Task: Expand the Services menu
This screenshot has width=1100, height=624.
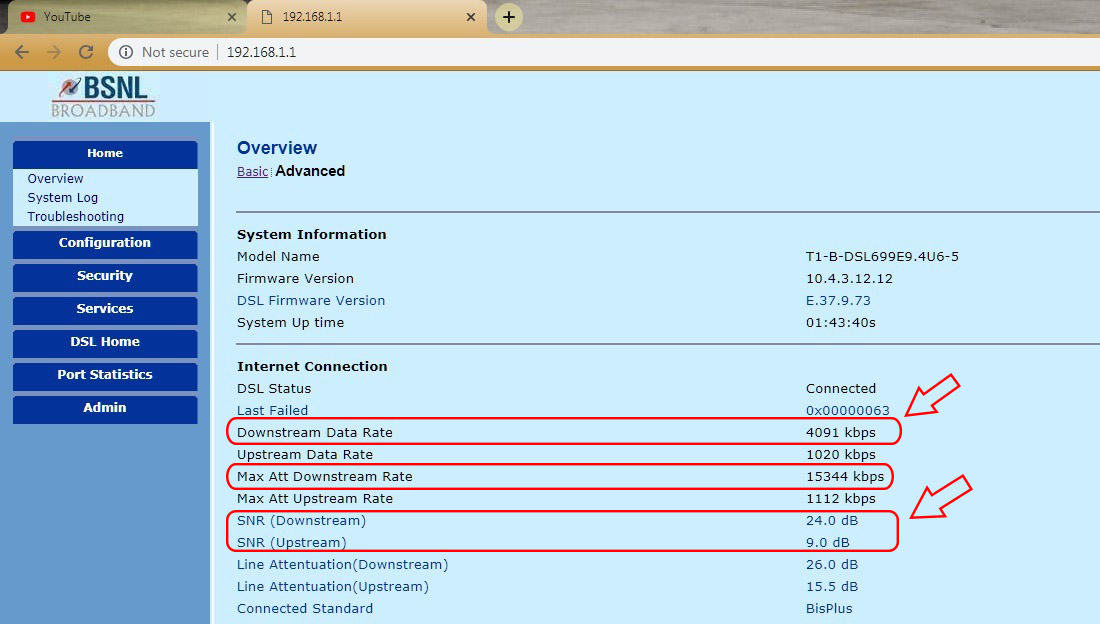Action: [105, 309]
